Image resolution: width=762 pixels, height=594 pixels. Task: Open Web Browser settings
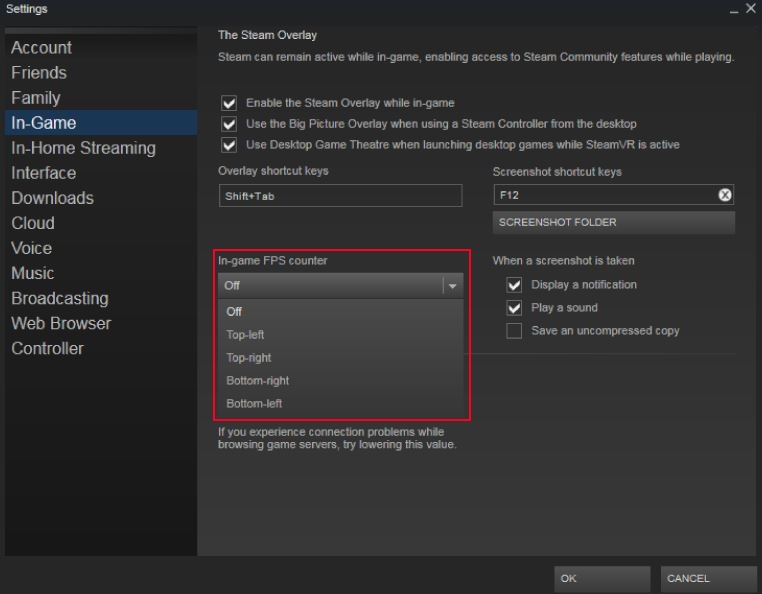click(101, 323)
